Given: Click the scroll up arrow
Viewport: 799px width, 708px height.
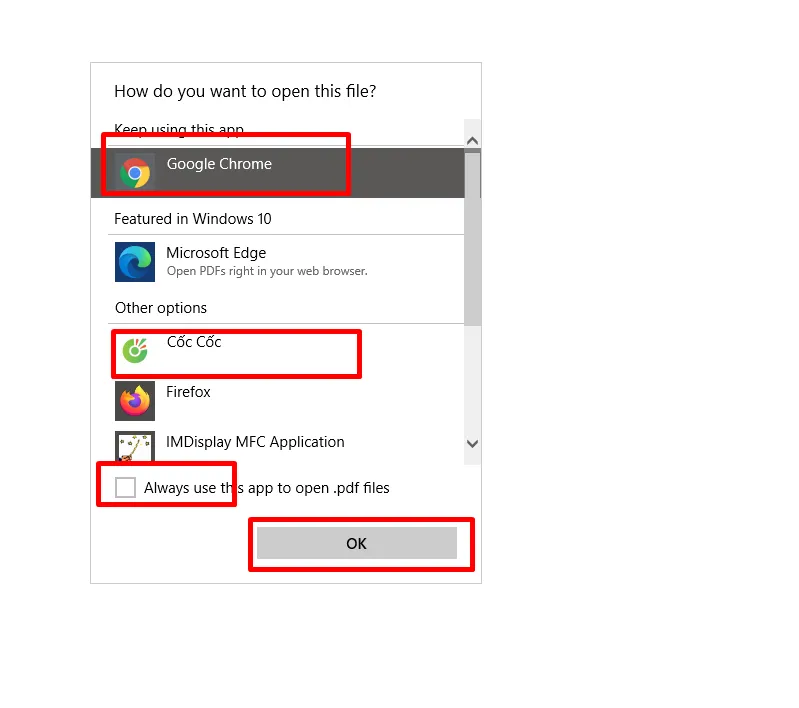Looking at the screenshot, I should pyautogui.click(x=472, y=141).
